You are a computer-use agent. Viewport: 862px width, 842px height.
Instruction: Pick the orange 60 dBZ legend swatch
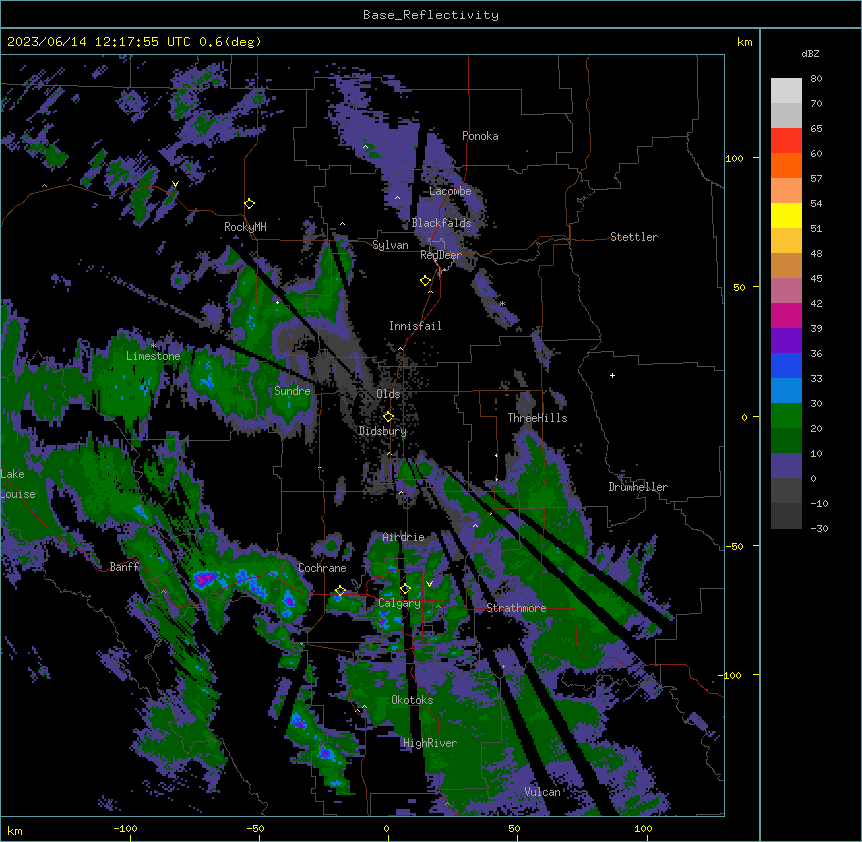(786, 165)
